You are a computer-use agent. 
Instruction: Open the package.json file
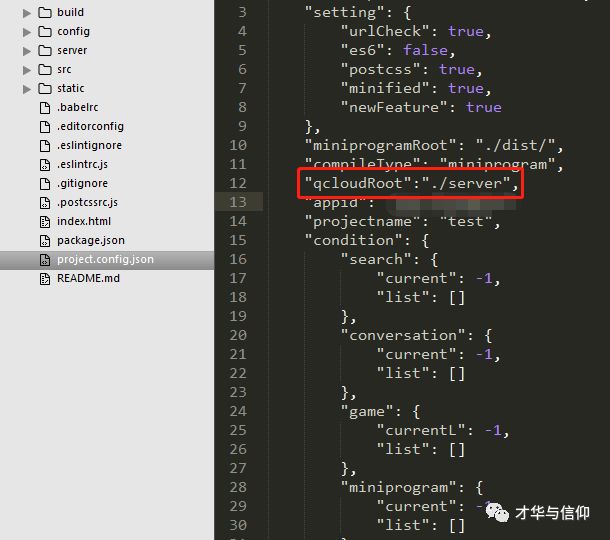pos(91,240)
